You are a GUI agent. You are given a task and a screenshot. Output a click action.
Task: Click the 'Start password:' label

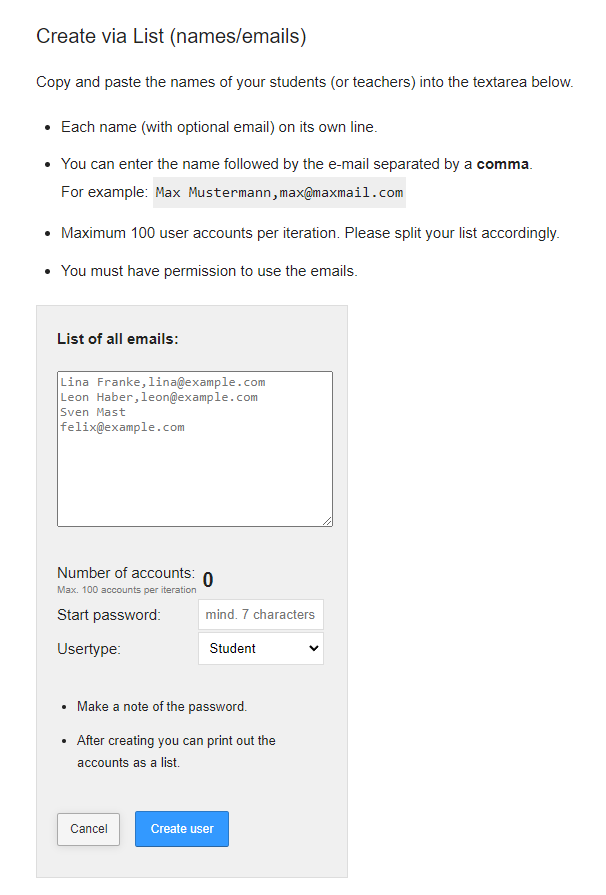[x=109, y=615]
